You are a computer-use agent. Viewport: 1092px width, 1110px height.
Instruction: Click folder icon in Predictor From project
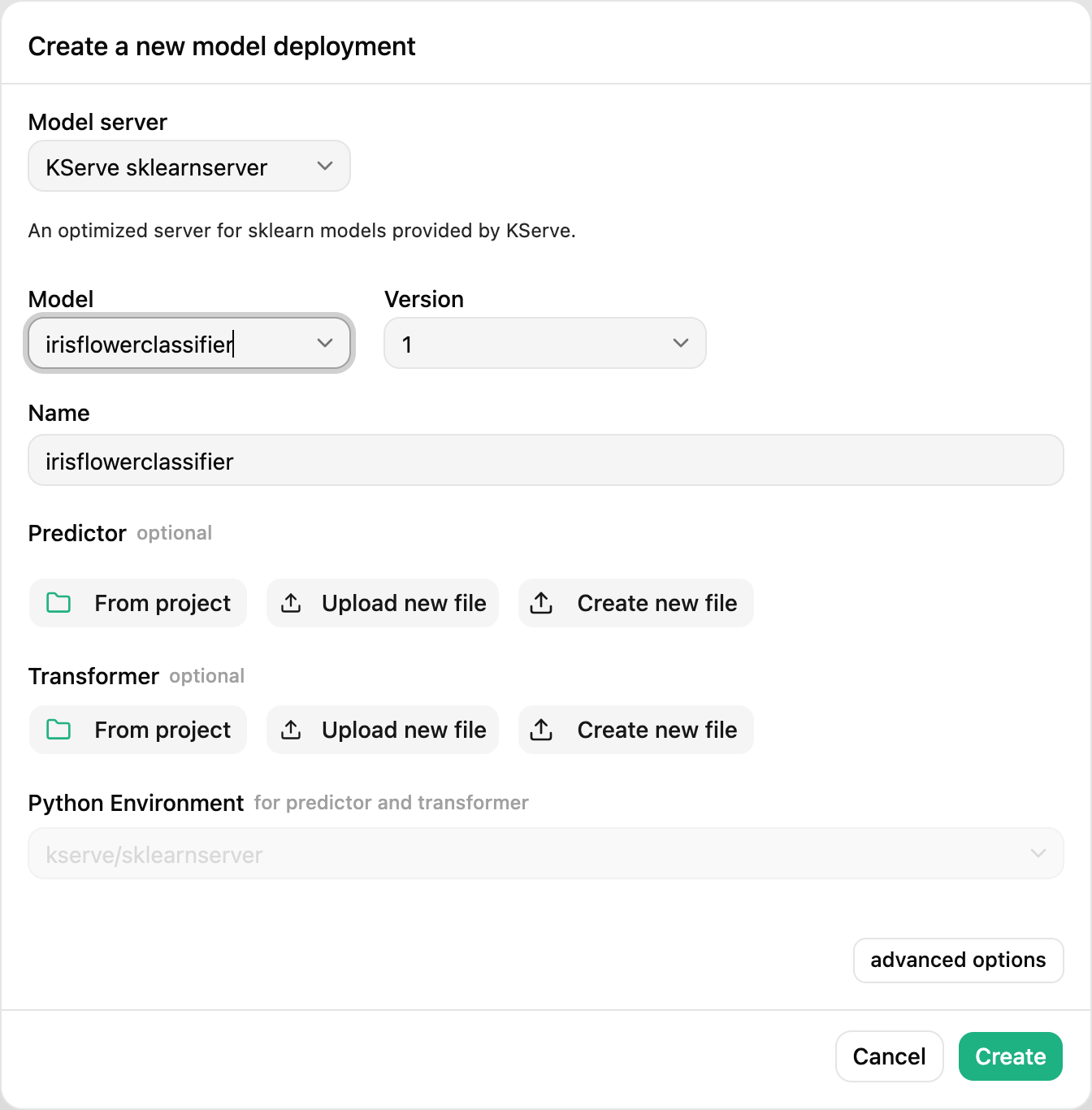pyautogui.click(x=58, y=603)
